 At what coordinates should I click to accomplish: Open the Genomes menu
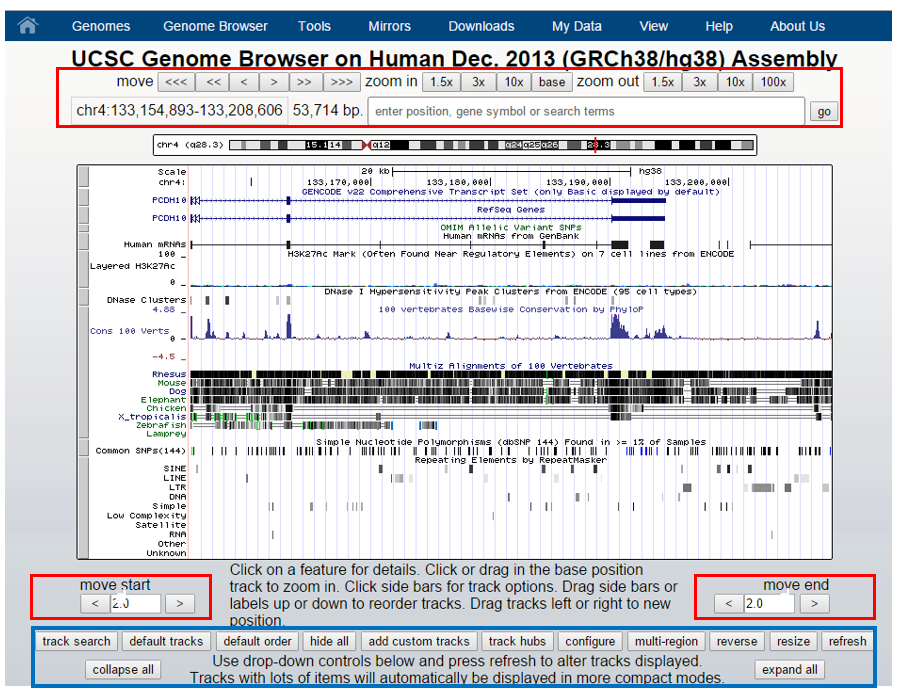coord(101,26)
